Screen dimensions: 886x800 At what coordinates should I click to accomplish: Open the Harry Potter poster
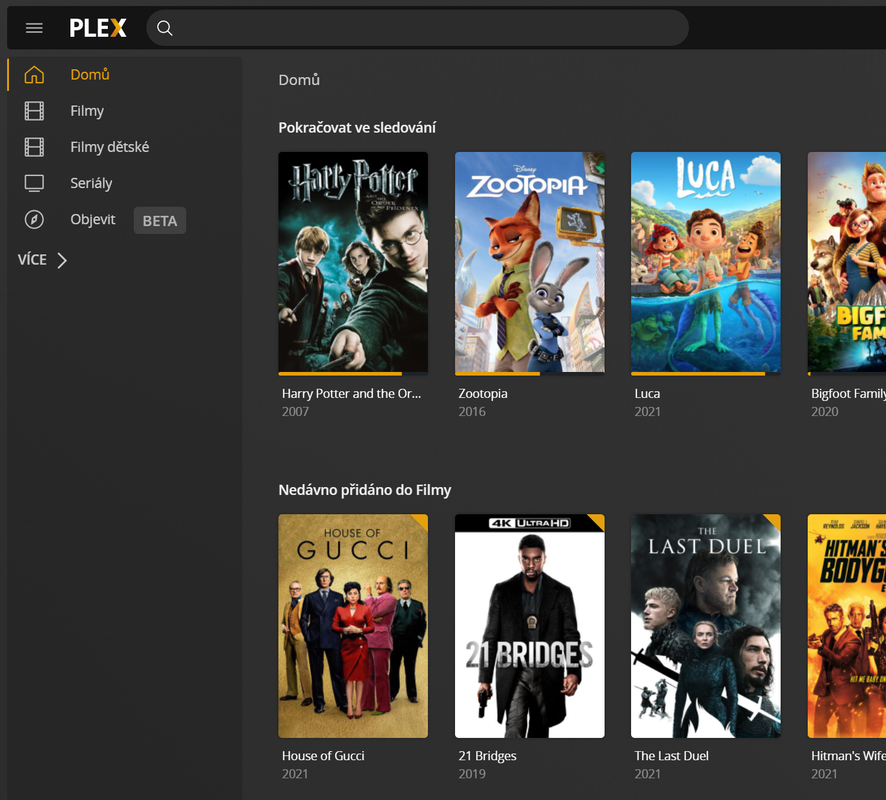pos(353,262)
